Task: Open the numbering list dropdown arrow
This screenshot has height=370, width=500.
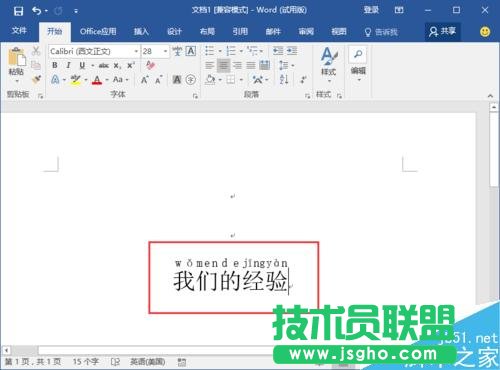Action: [241, 51]
